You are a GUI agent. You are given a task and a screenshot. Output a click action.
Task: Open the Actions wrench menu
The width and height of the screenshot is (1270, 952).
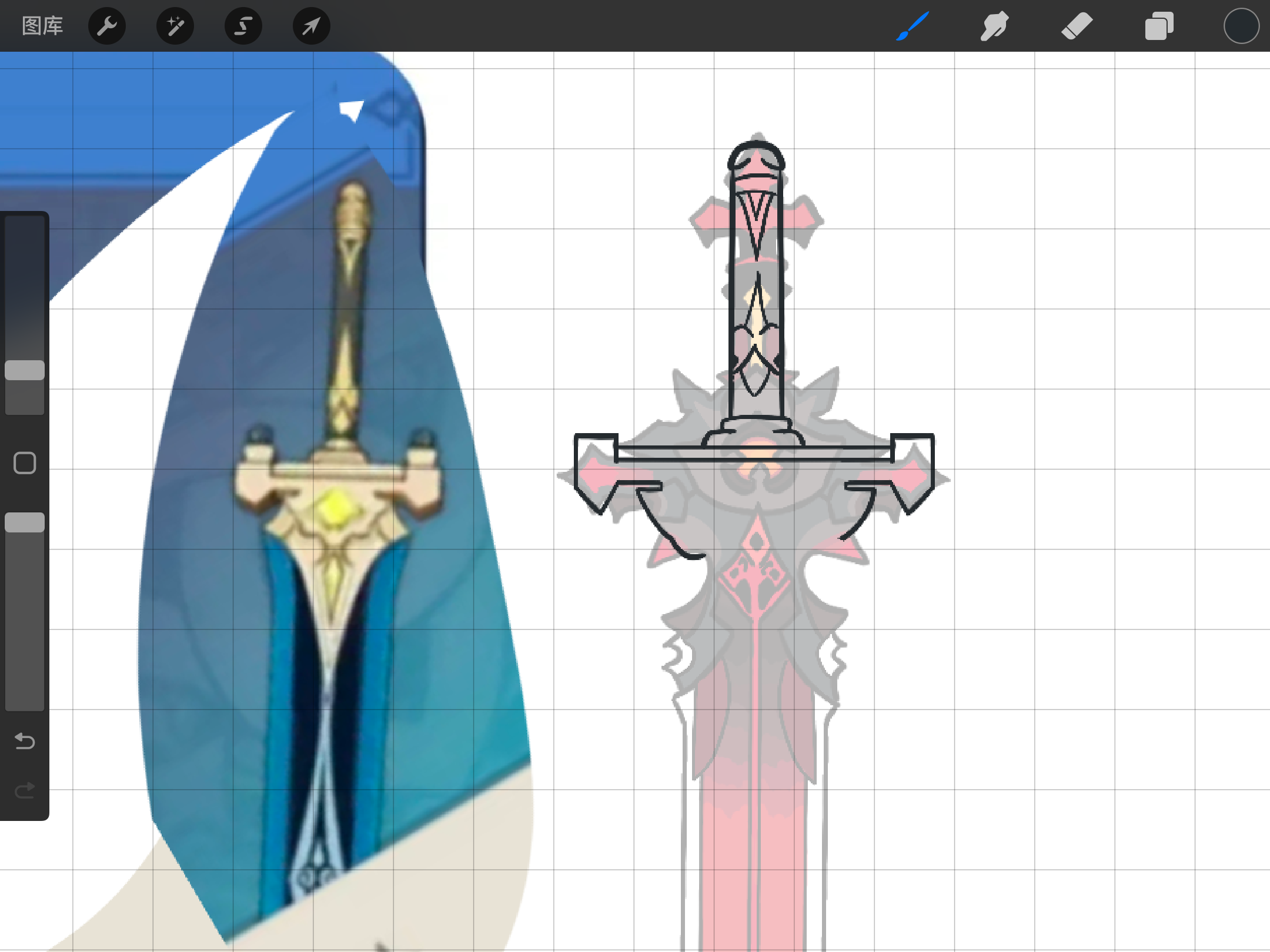[x=107, y=26]
